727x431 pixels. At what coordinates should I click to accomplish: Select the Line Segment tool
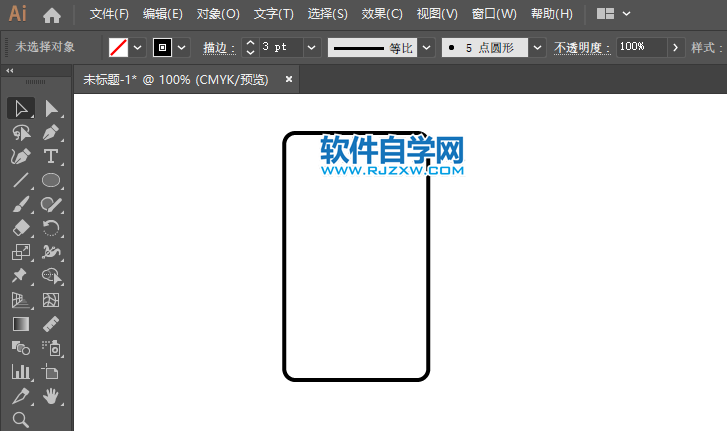coord(21,180)
